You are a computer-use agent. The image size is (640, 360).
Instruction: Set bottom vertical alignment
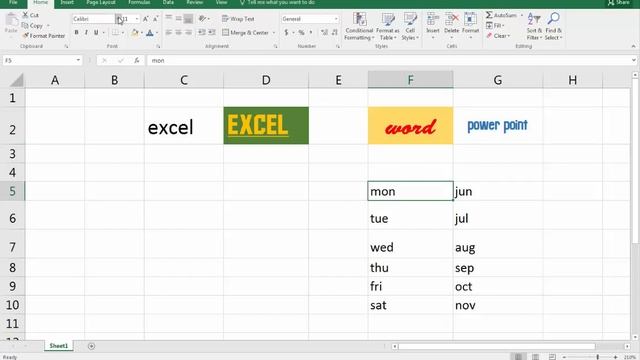click(x=188, y=18)
